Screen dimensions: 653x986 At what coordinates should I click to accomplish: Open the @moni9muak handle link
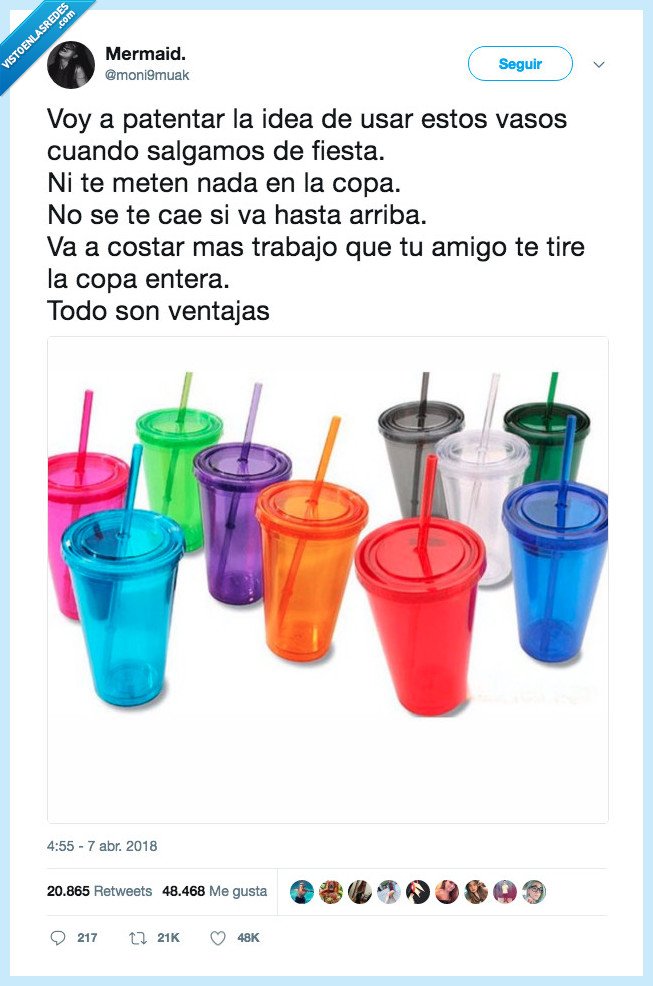(147, 75)
